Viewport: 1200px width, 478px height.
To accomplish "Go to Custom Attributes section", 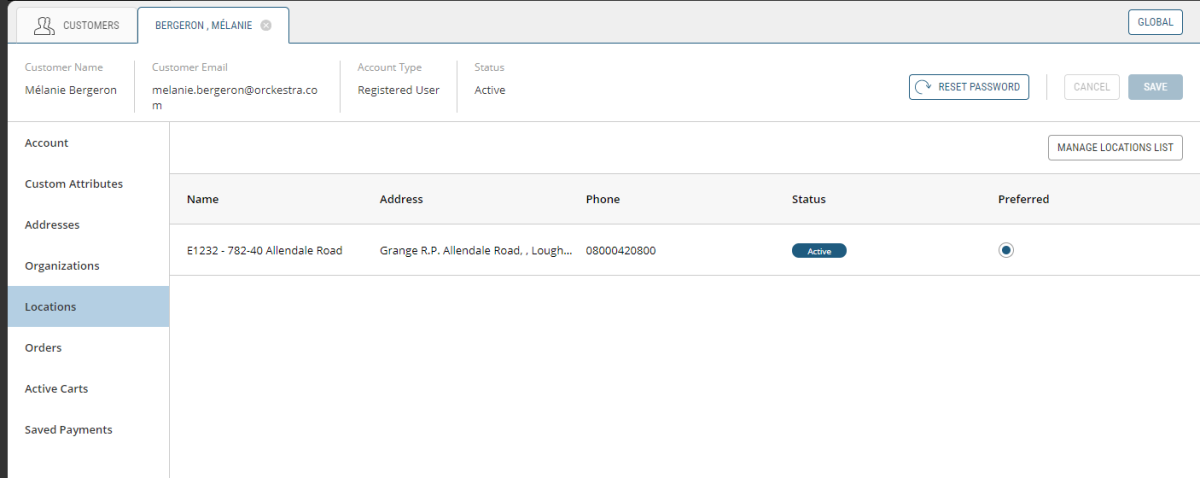I will (74, 184).
